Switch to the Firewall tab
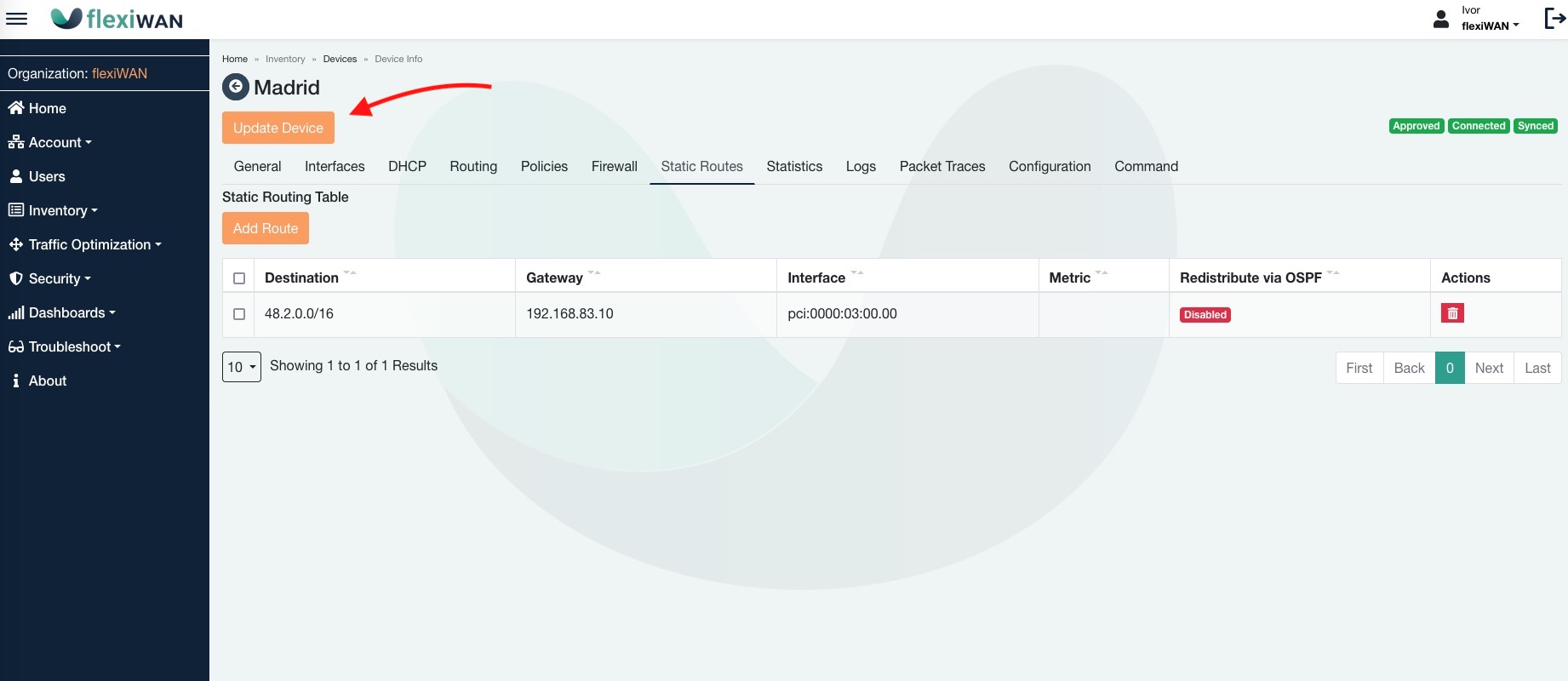The height and width of the screenshot is (681, 1568). click(615, 167)
